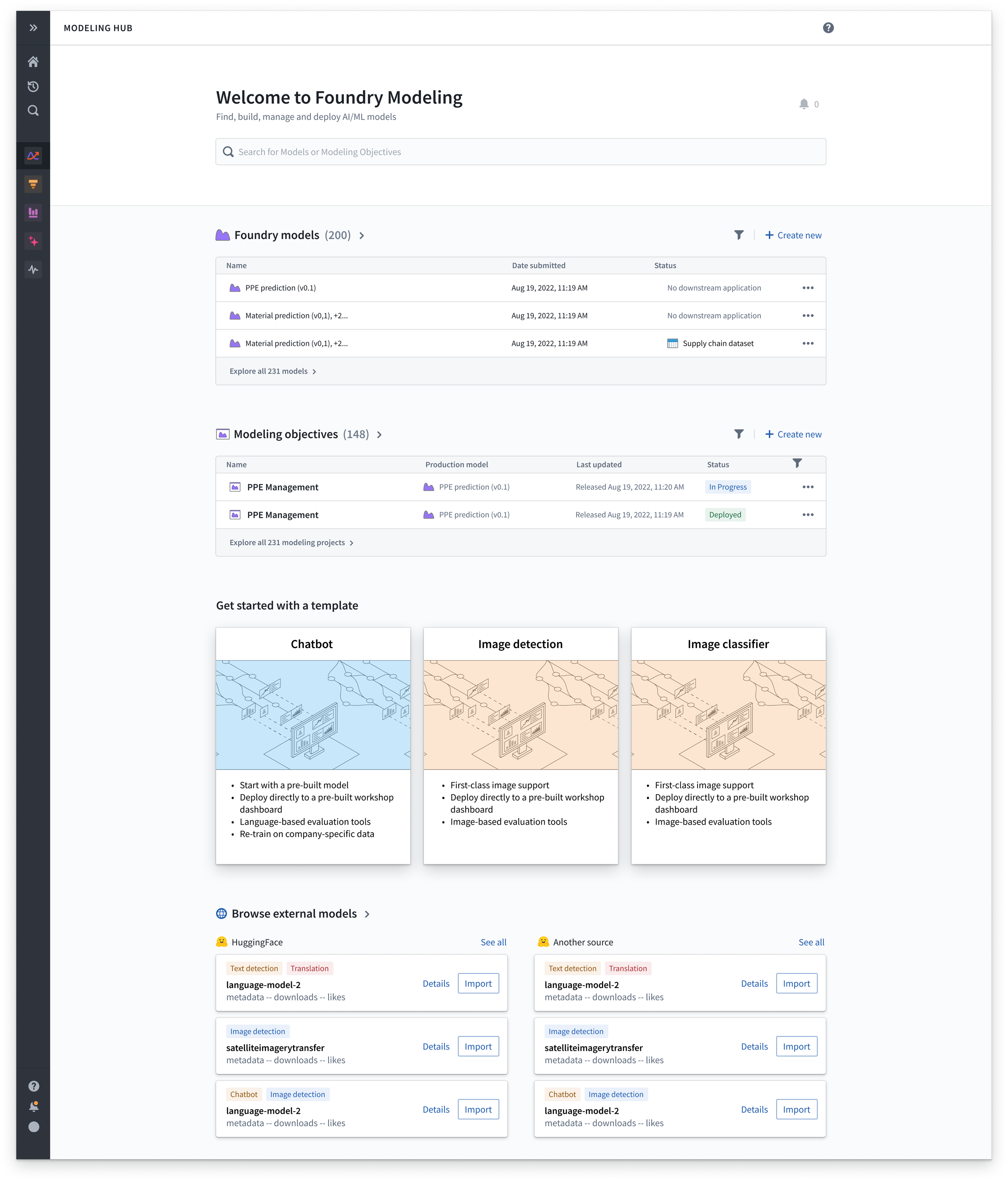Click the sidebar search magnifier icon
This screenshot has height=1181, width=1008.
point(33,110)
